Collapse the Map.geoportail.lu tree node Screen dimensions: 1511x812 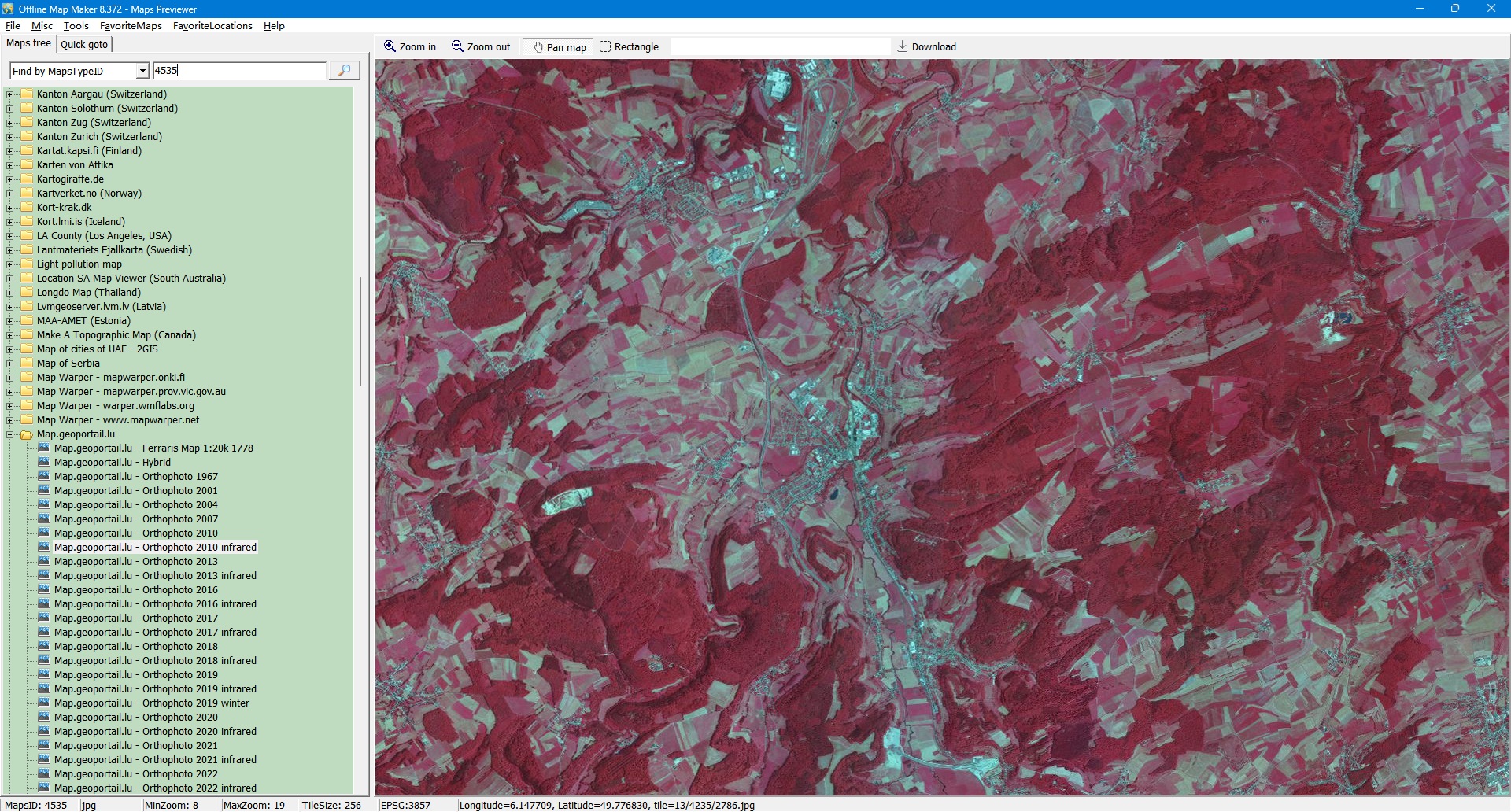coord(10,434)
